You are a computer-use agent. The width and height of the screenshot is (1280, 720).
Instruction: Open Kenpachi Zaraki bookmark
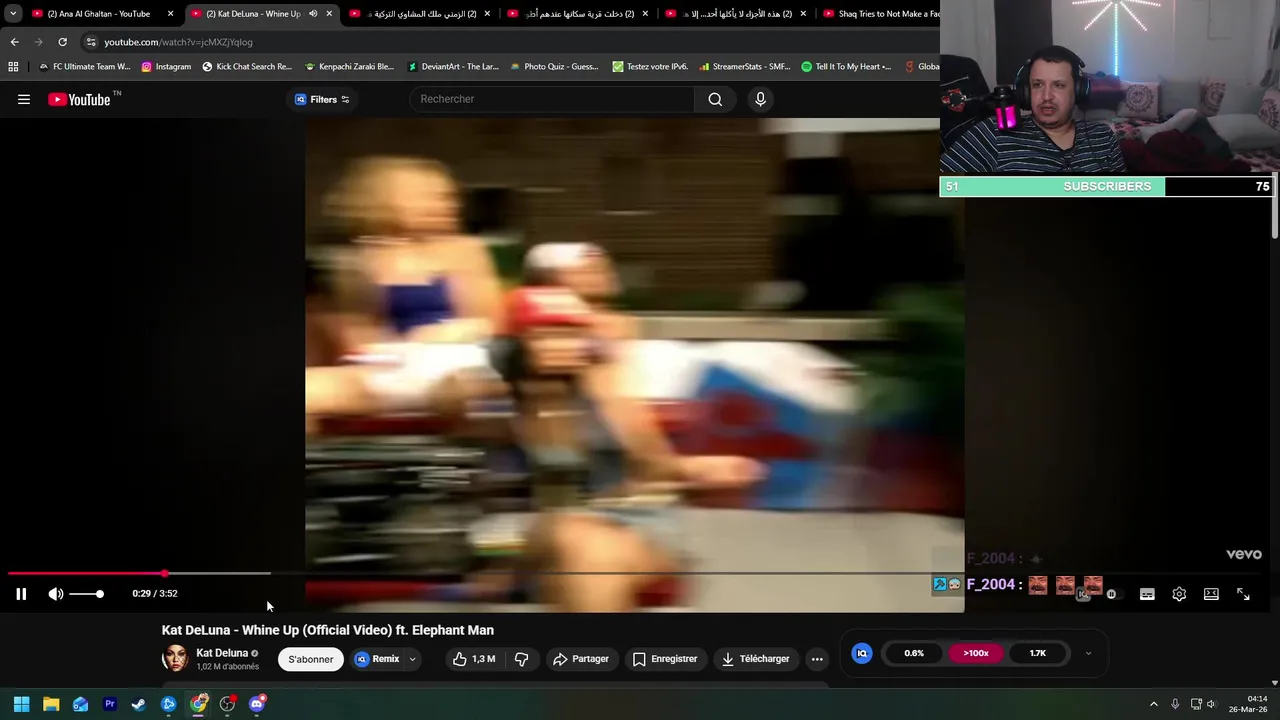click(349, 66)
